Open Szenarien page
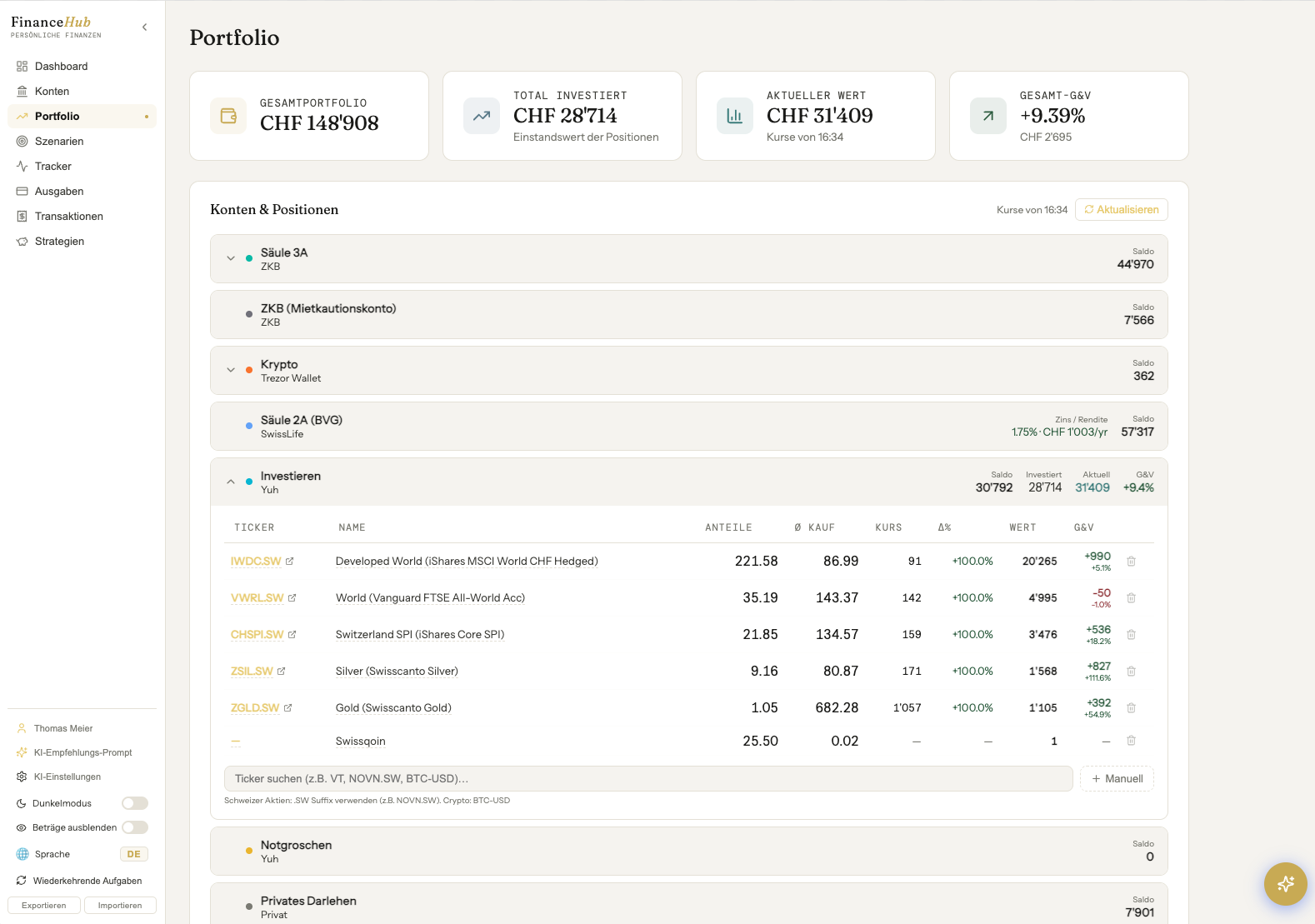1315x924 pixels. [x=82, y=141]
